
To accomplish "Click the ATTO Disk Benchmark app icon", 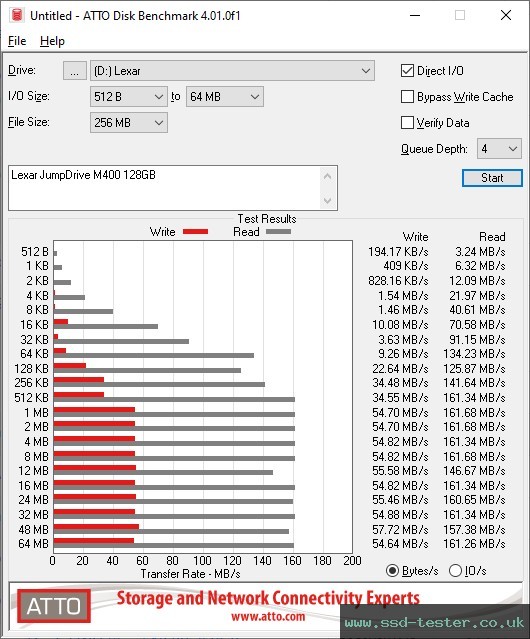I will [17, 15].
